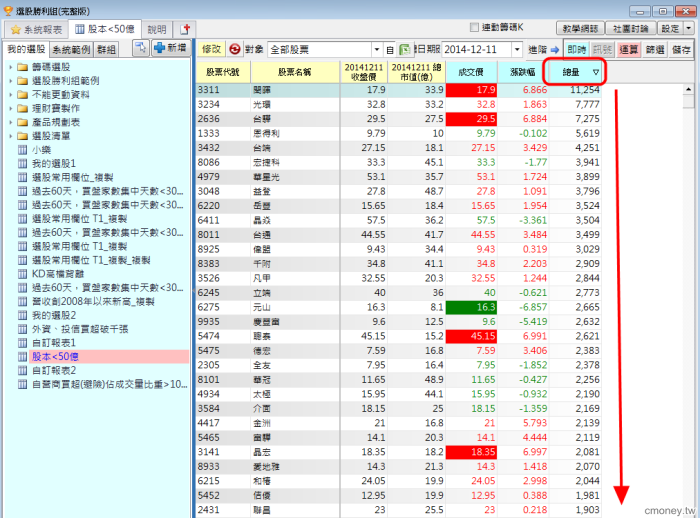The width and height of the screenshot is (700, 518).
Task: Click the table icon beside 我的選股2
Action: tap(22, 315)
